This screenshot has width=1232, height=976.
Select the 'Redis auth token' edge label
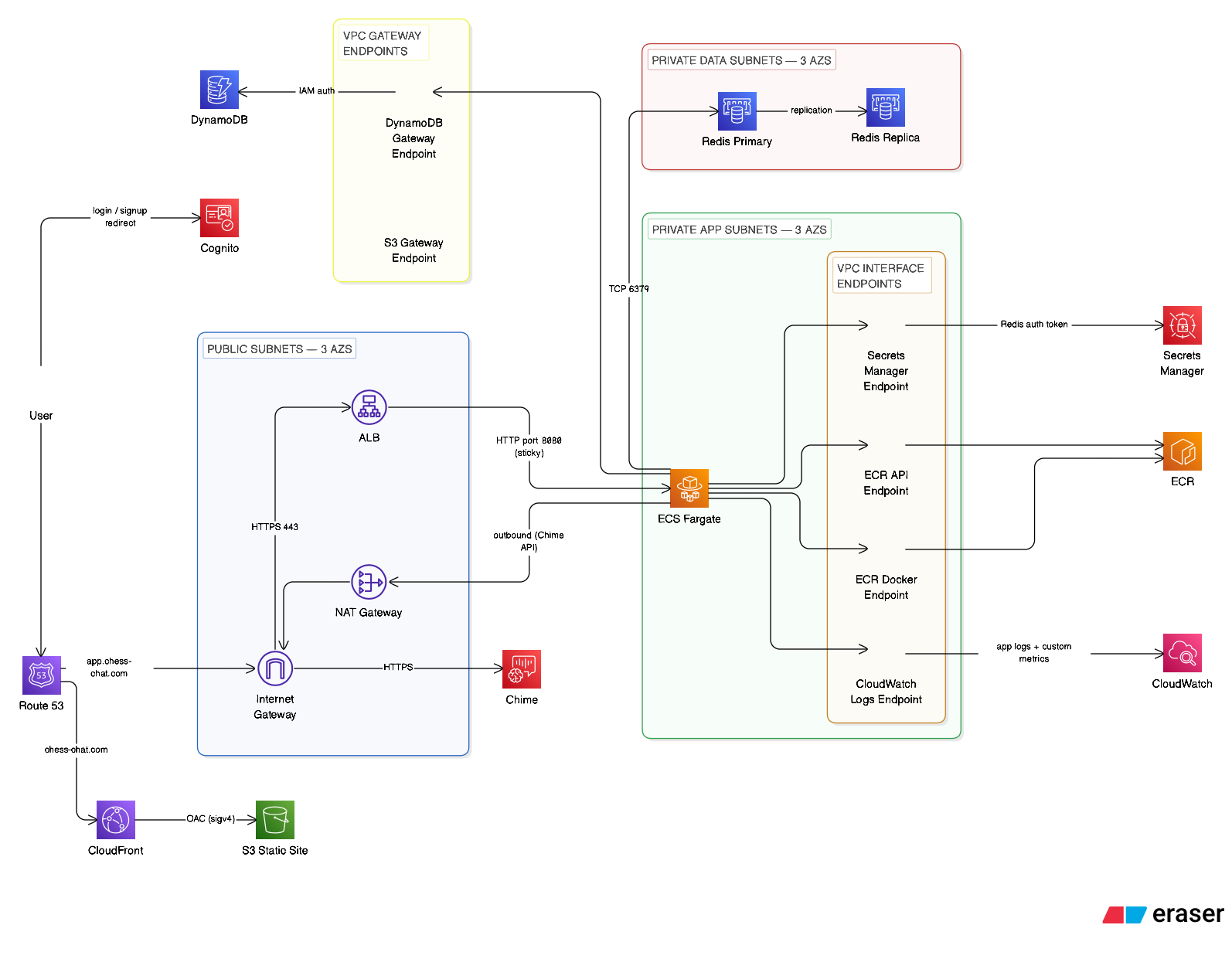[x=1034, y=325]
